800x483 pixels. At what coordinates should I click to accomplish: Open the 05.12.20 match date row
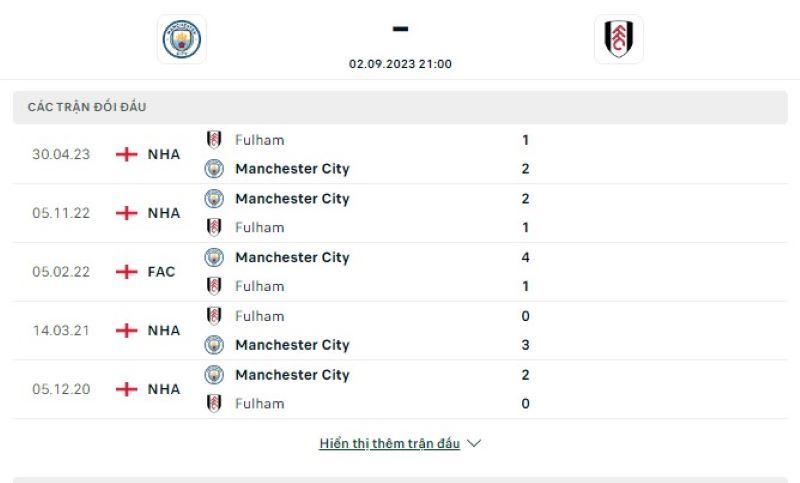click(61, 389)
